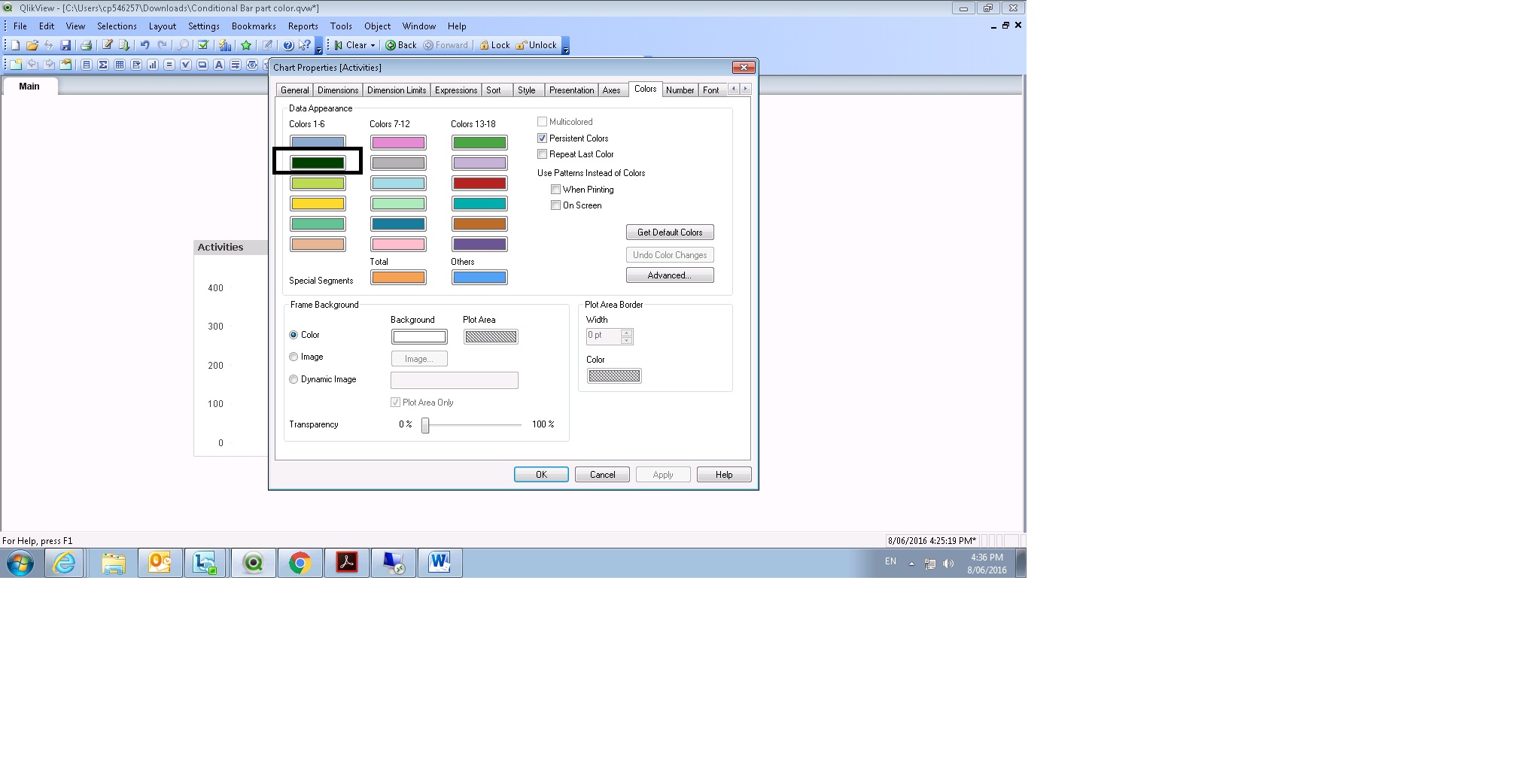This screenshot has height=784, width=1533.
Task: Click the red swatch in Colors 13-18
Action: 479,183
